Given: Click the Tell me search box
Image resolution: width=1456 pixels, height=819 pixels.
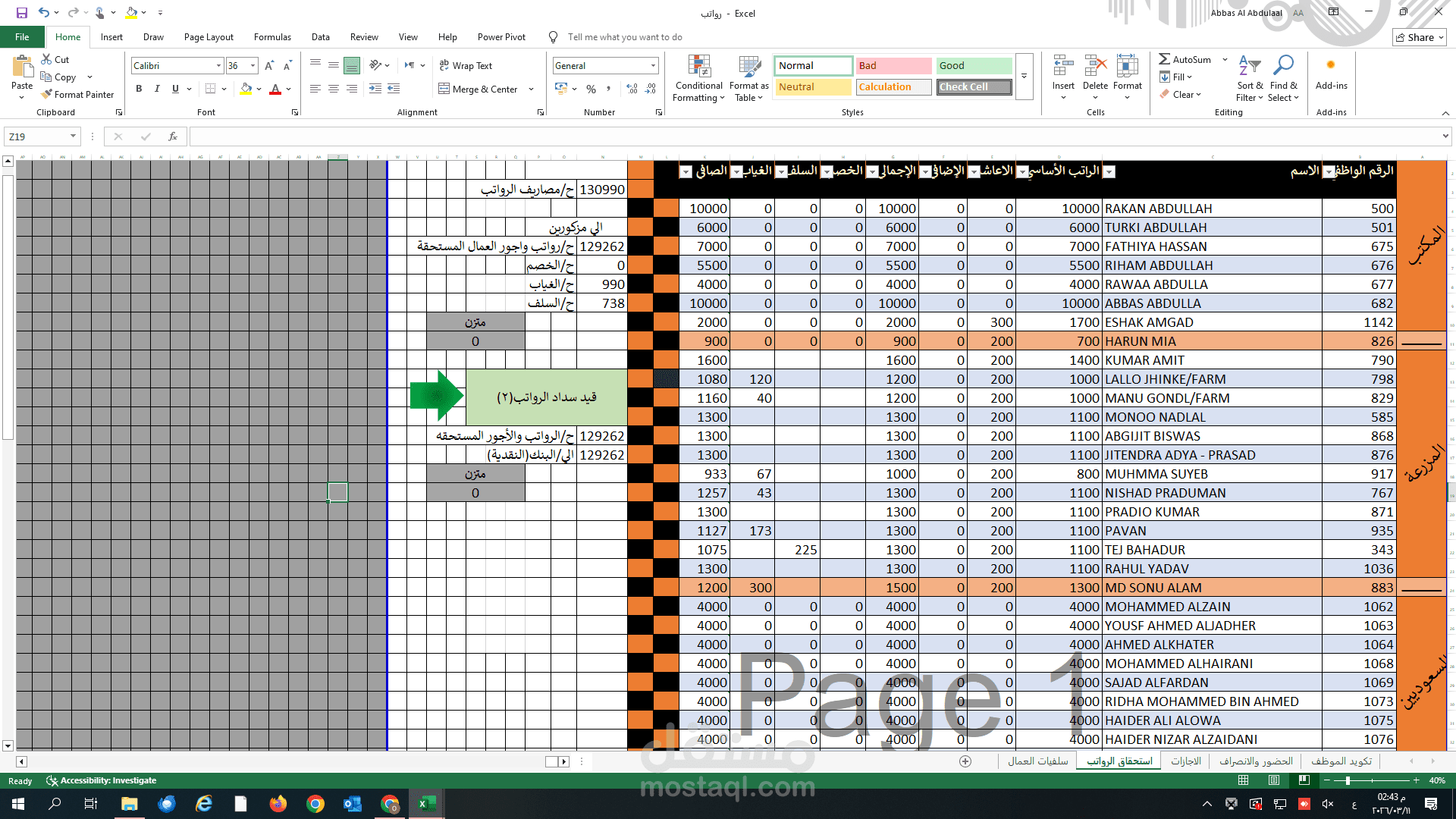Looking at the screenshot, I should coord(624,37).
